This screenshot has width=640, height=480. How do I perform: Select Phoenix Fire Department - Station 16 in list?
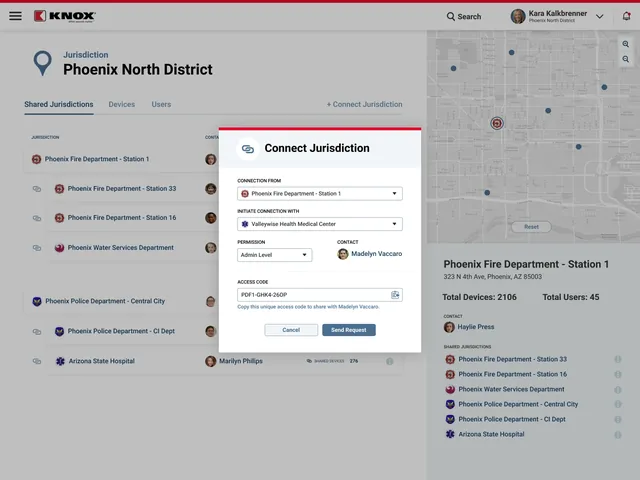122,218
